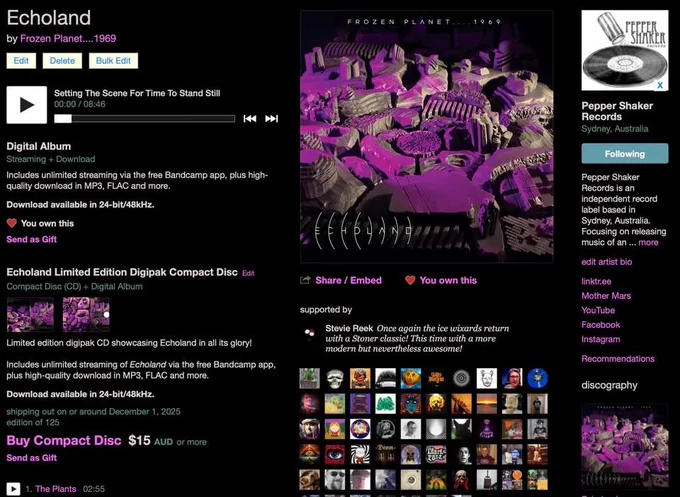Click the 'Sydney, Australia' location text
Viewport: 680px width, 497px height.
point(615,129)
